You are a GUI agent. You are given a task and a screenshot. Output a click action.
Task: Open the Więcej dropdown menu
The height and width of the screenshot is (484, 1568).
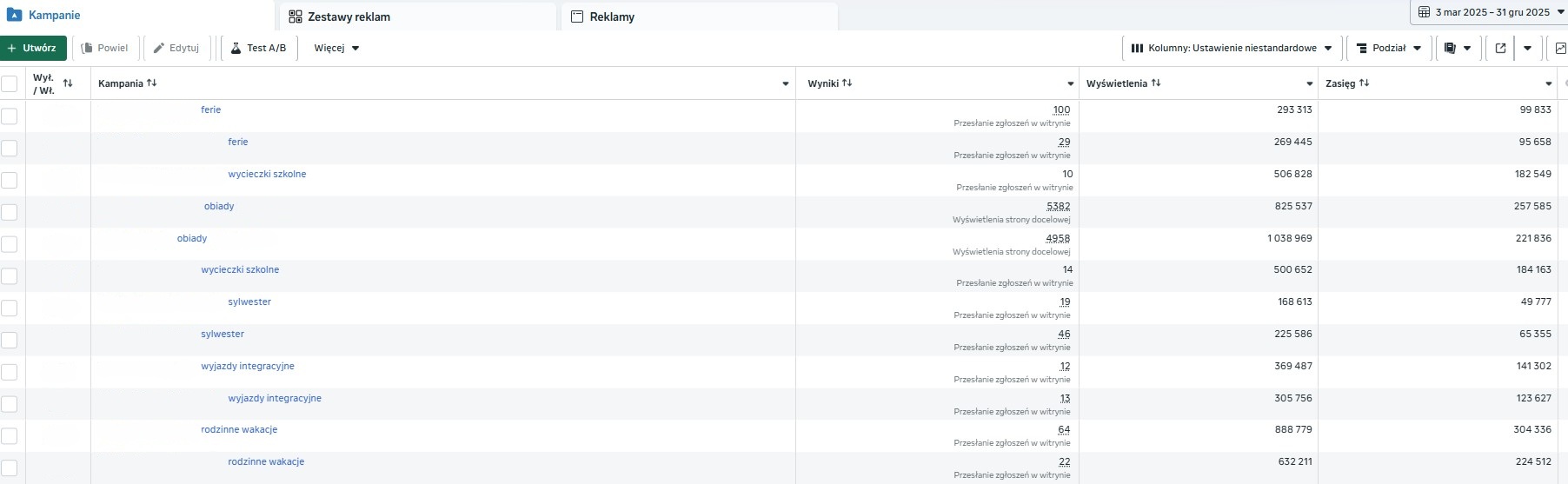tap(336, 49)
